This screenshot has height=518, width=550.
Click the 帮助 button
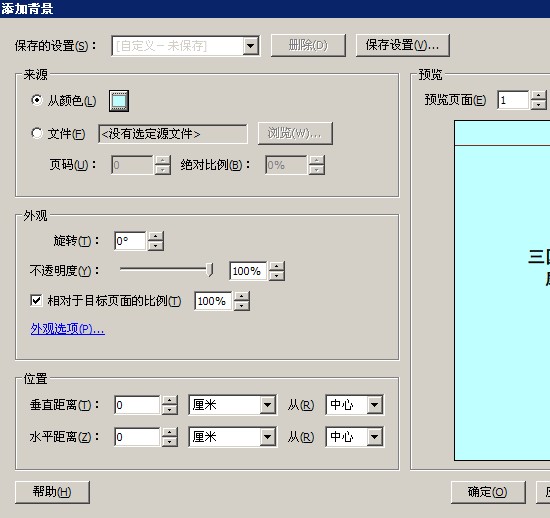pyautogui.click(x=52, y=492)
